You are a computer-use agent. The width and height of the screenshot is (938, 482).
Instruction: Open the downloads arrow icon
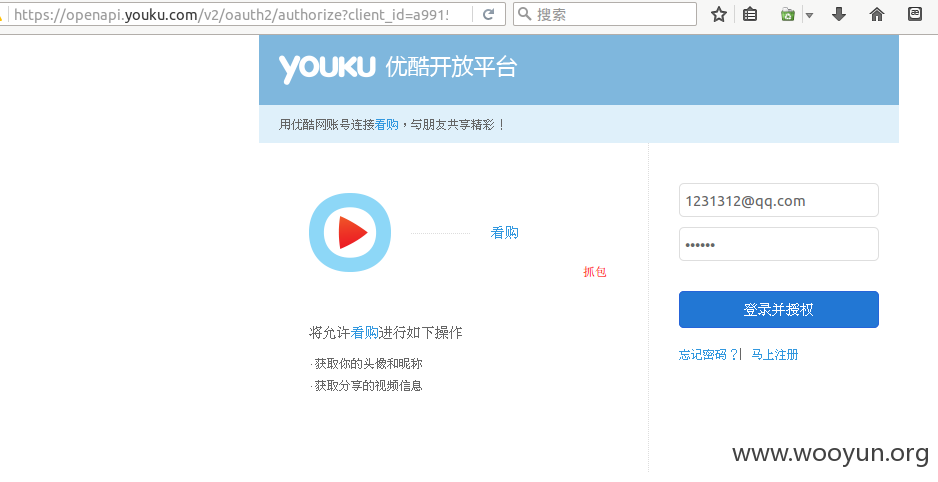click(839, 14)
